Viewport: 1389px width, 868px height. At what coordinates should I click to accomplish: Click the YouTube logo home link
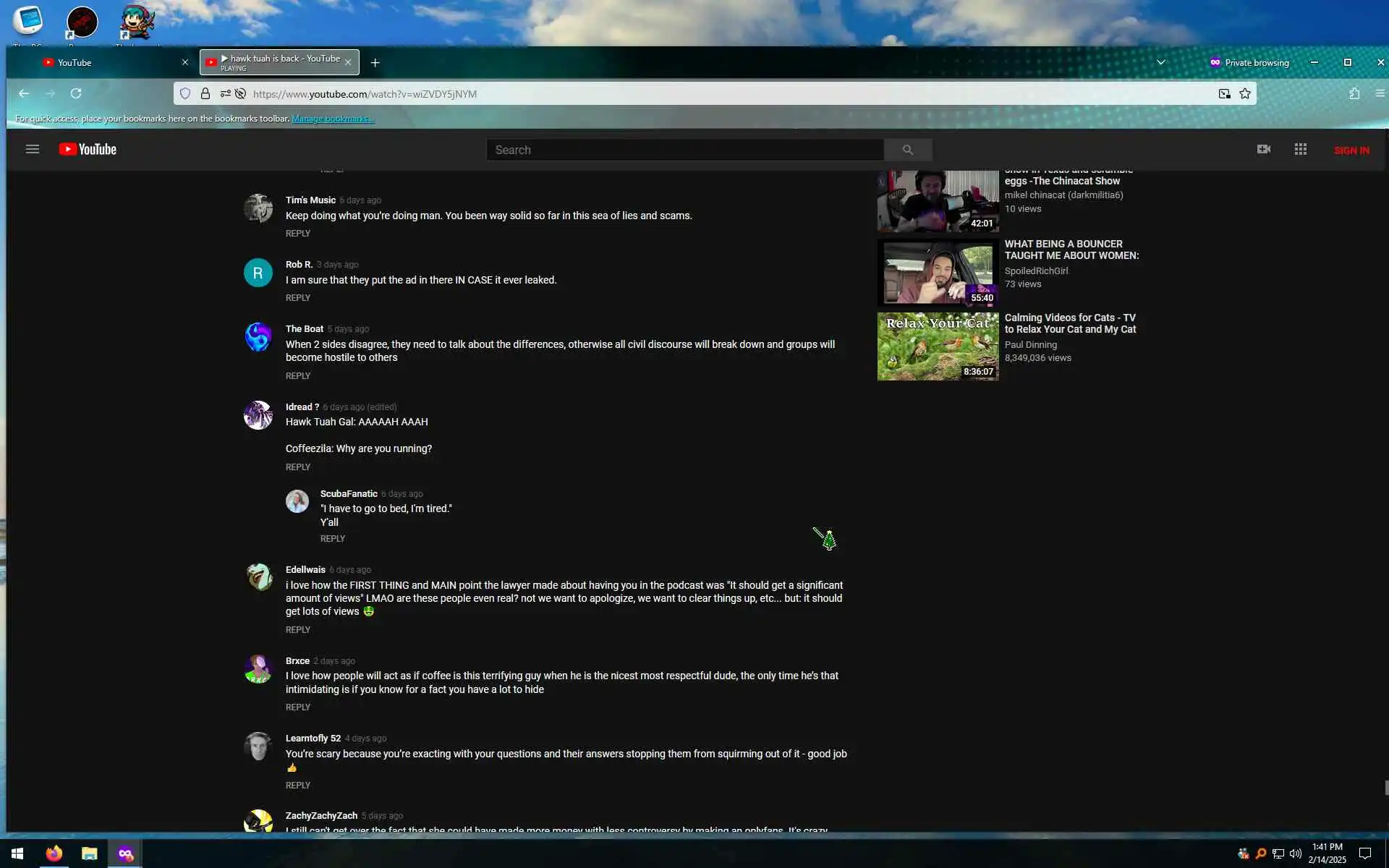click(x=88, y=150)
